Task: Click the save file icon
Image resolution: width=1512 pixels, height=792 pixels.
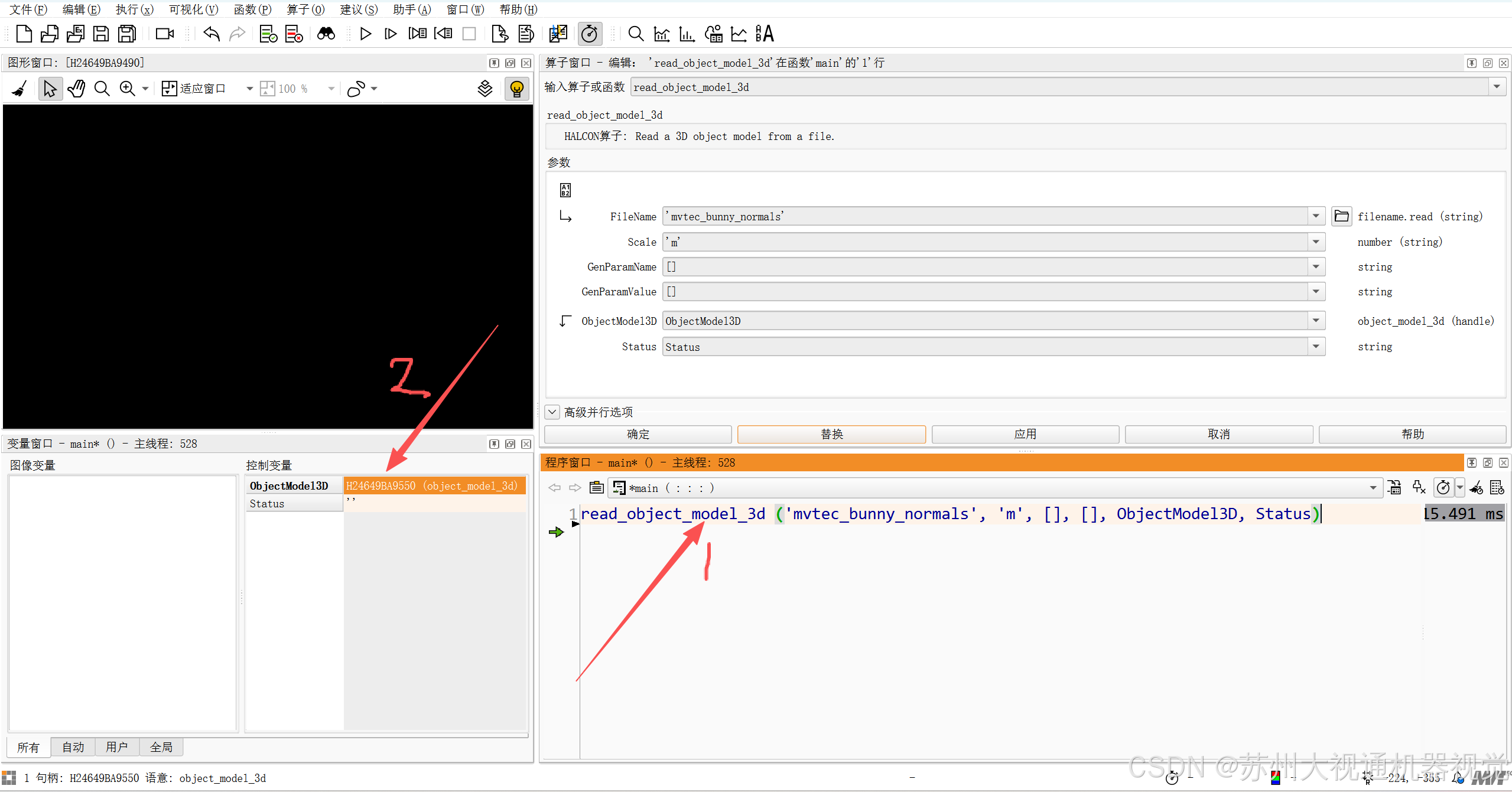Action: (x=101, y=34)
